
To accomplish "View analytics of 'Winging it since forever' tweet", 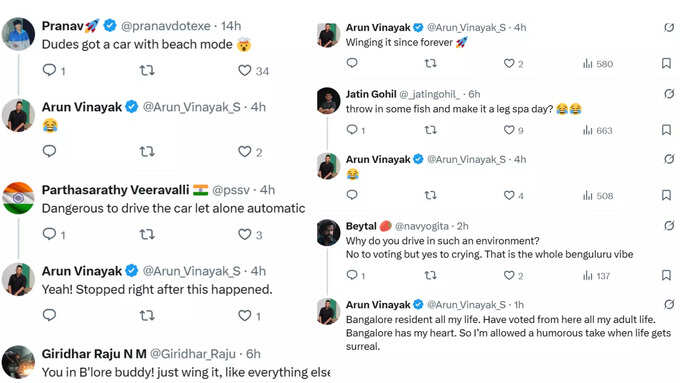I will [x=598, y=64].
